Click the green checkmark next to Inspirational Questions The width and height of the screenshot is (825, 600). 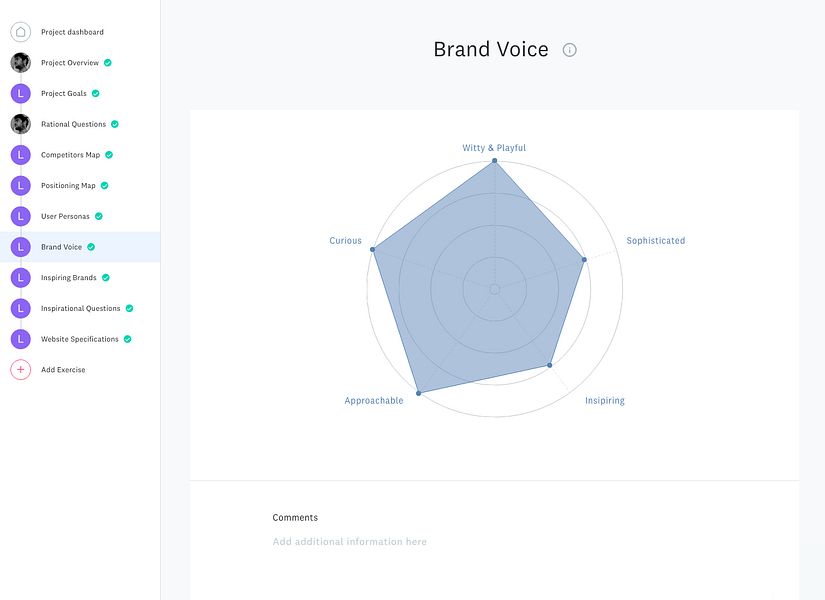(x=130, y=309)
